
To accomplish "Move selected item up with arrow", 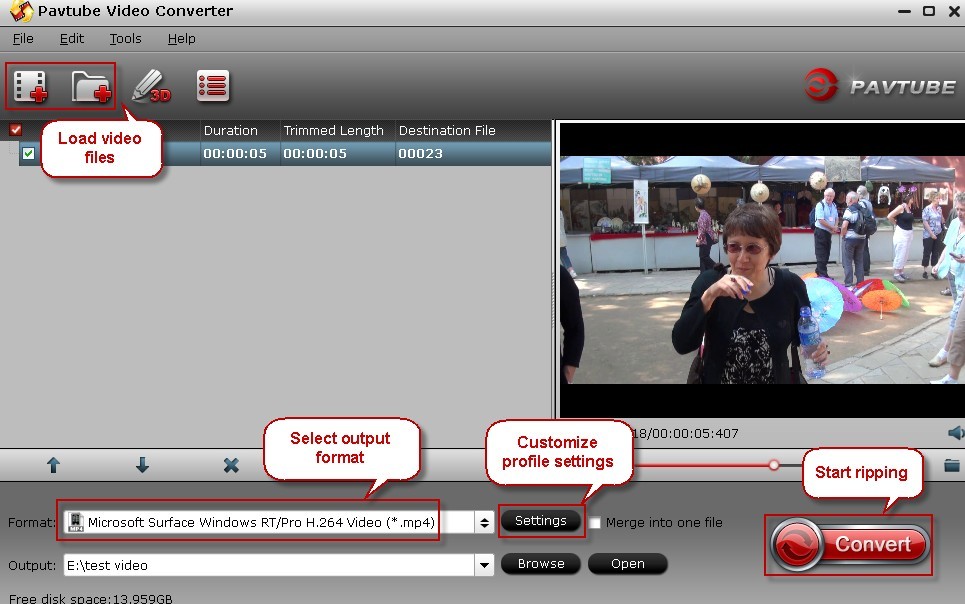I will [x=54, y=465].
